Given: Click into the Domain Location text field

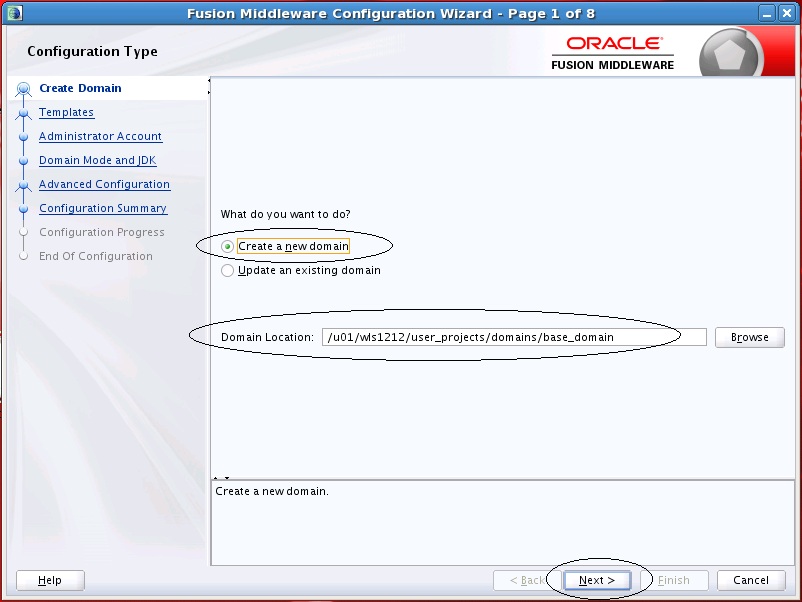Looking at the screenshot, I should click(514, 337).
